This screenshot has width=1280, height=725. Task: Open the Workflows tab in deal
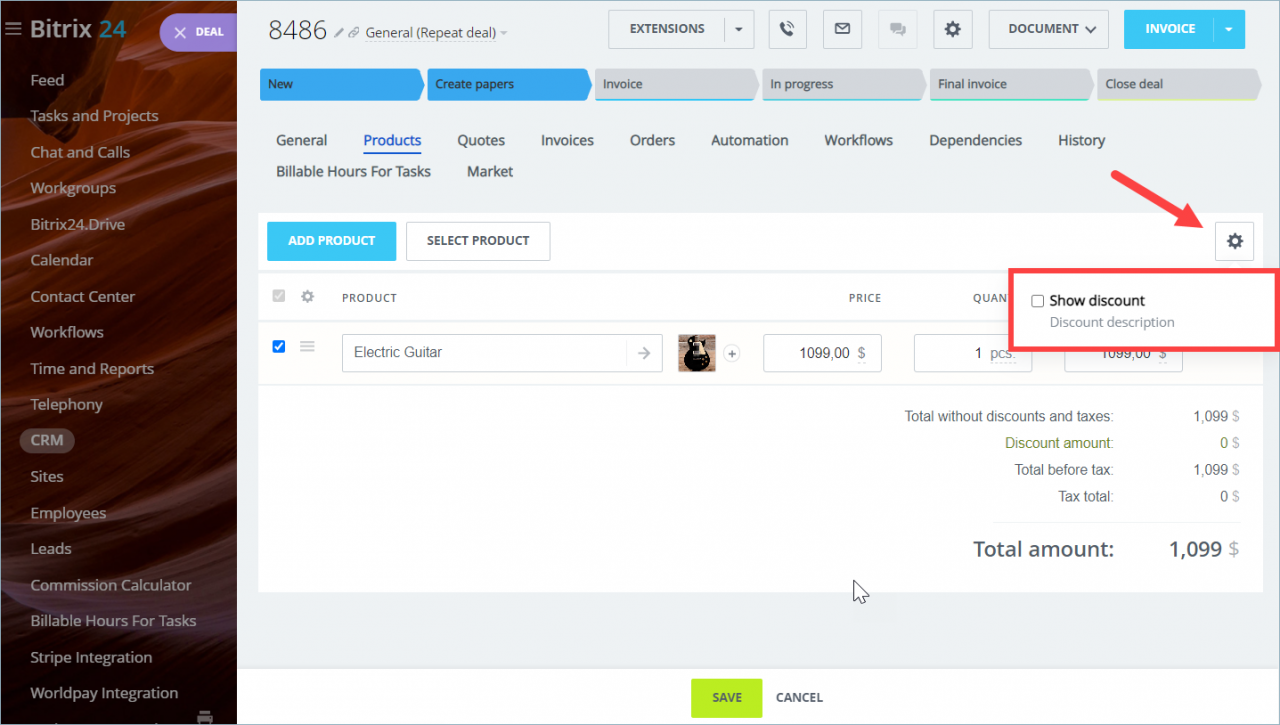858,140
